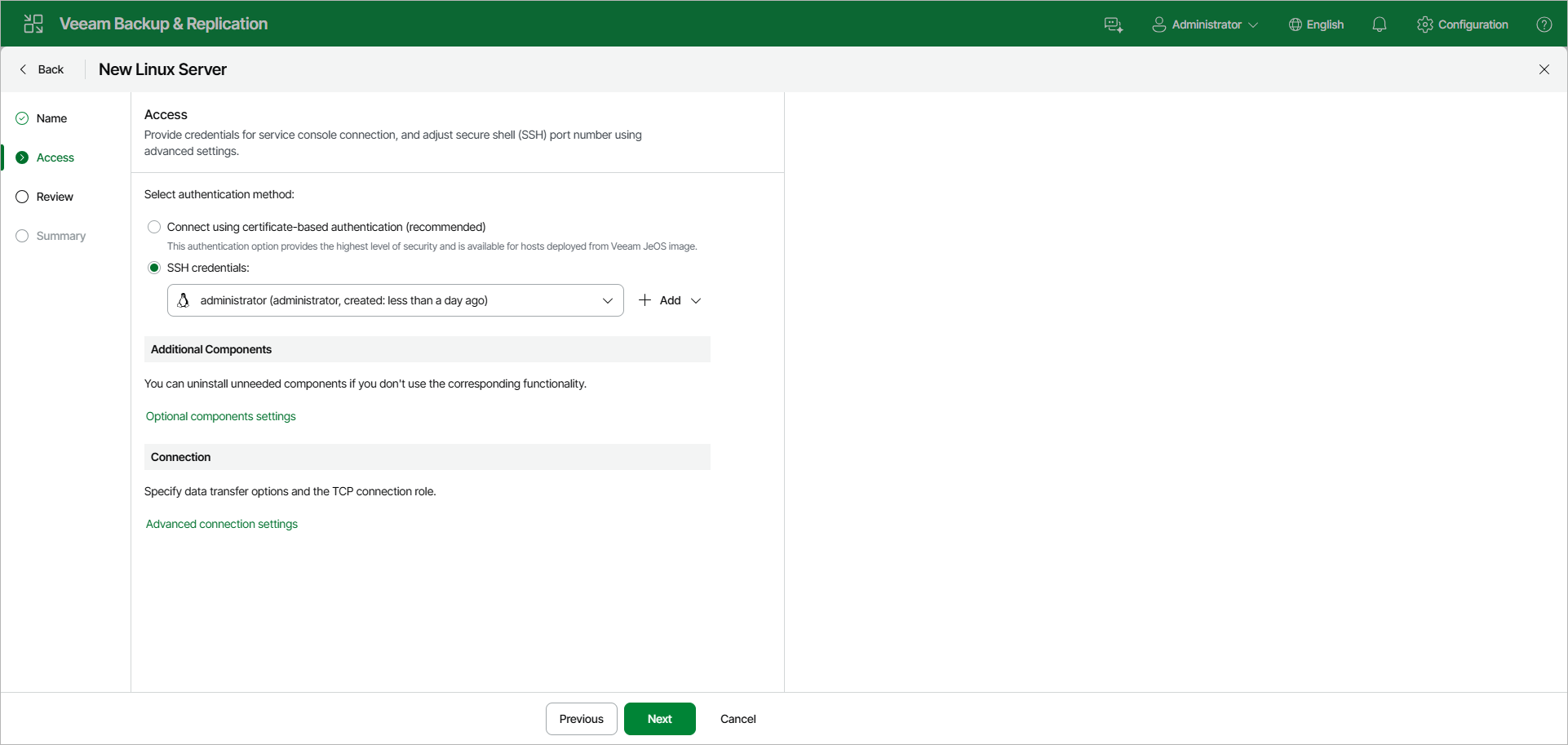Go Back from the wizard
This screenshot has height=745, width=1568.
[42, 69]
